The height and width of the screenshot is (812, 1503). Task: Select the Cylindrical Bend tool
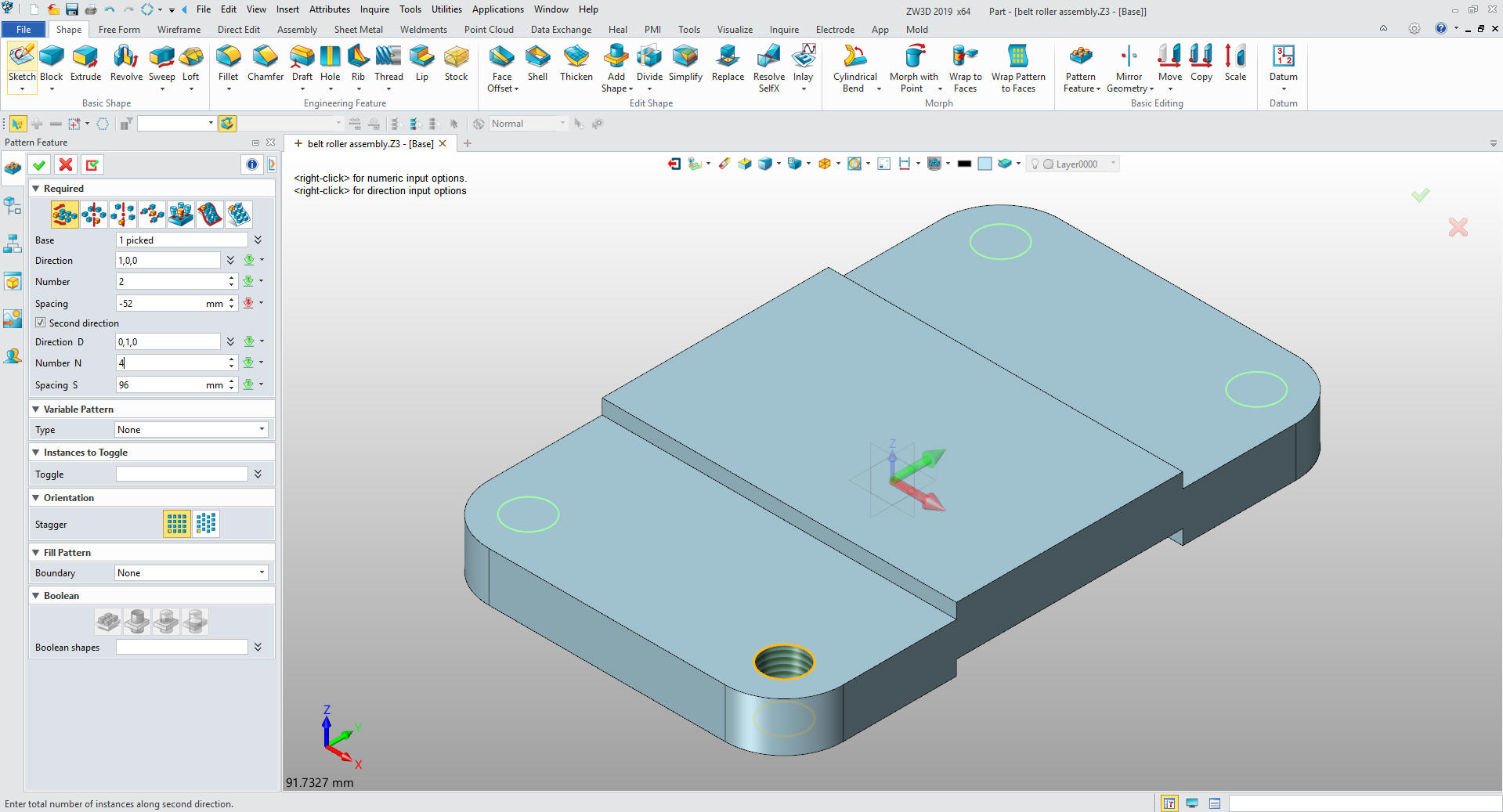[854, 67]
